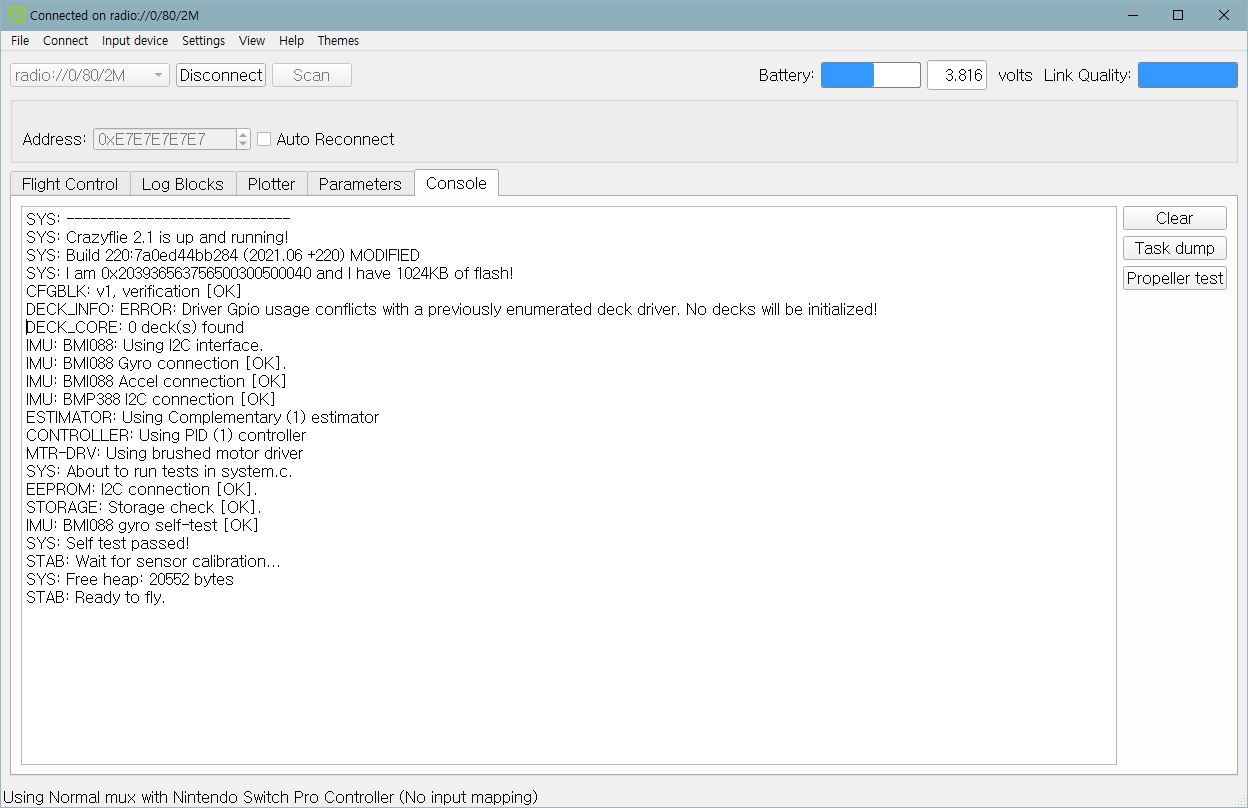Clear the console output
This screenshot has height=808, width=1248.
point(1174,219)
